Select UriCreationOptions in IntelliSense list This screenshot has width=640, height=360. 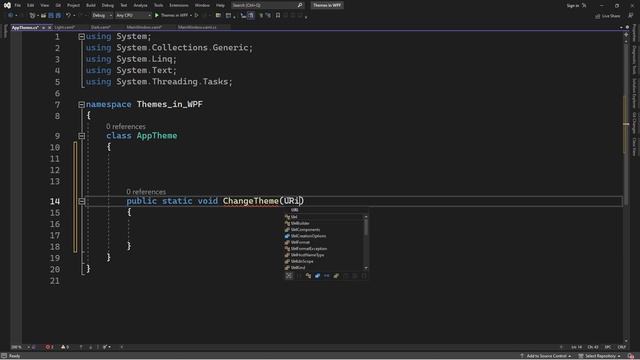coord(324,236)
